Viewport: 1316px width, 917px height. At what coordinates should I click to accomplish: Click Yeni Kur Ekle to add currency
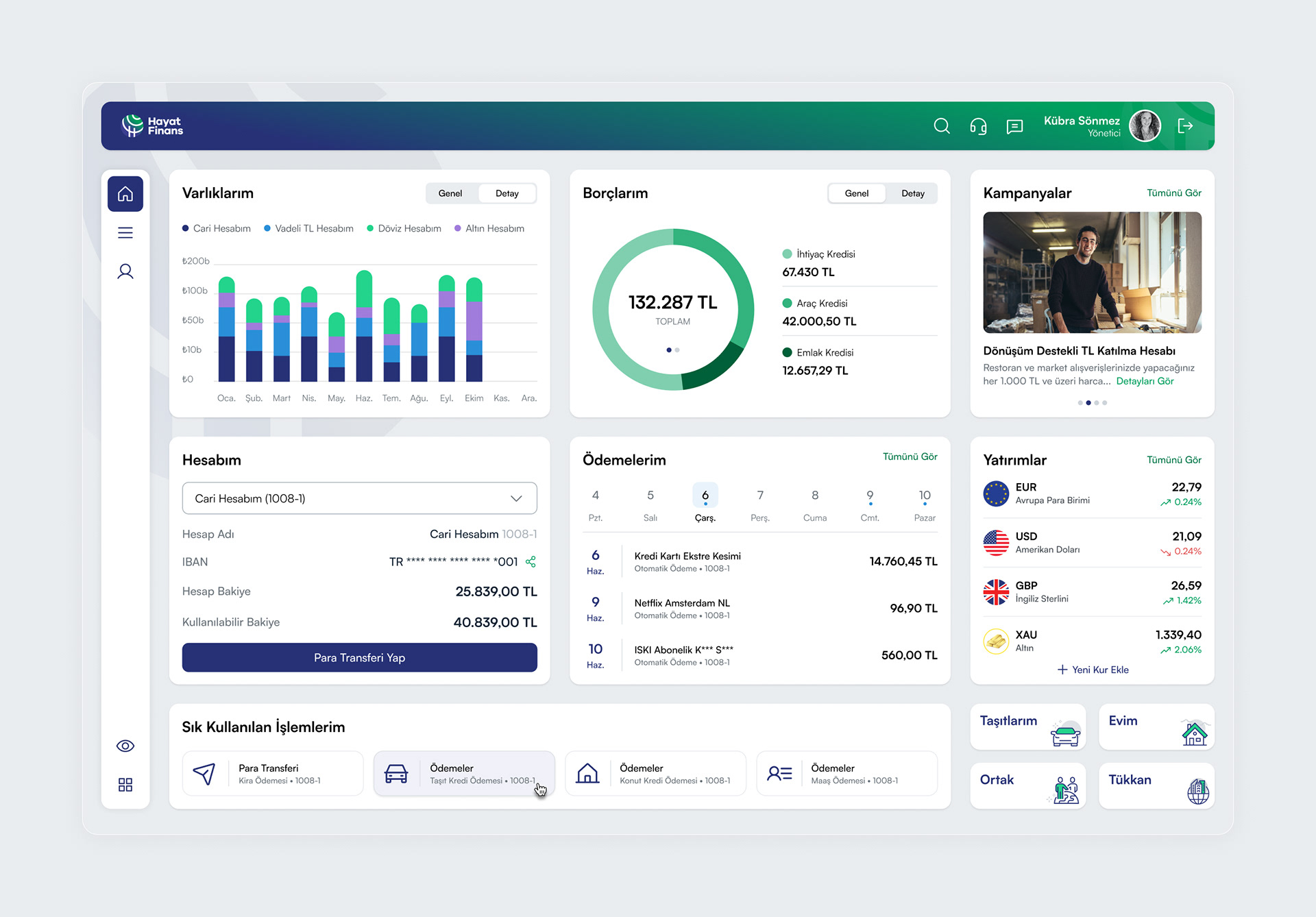(1093, 670)
